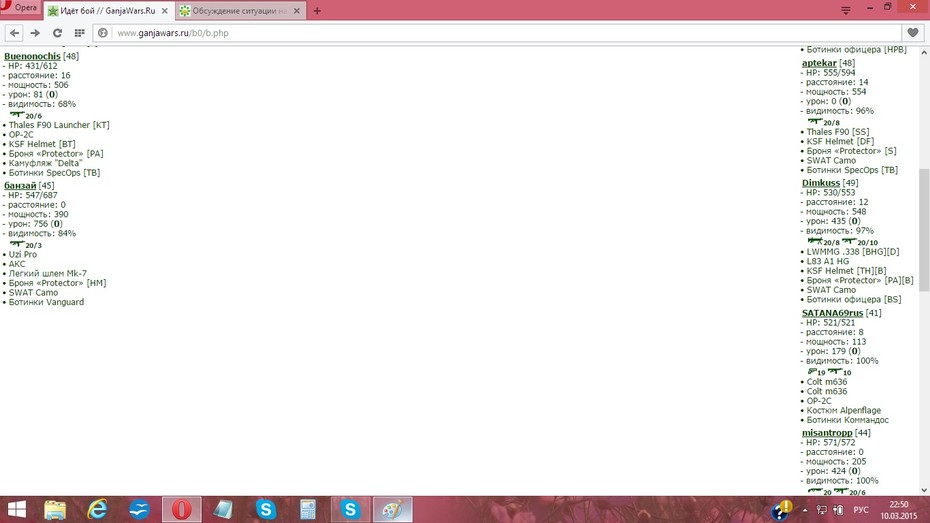Select 'Uzi Pro' item under банзай
This screenshot has height=523, width=930.
(x=23, y=254)
